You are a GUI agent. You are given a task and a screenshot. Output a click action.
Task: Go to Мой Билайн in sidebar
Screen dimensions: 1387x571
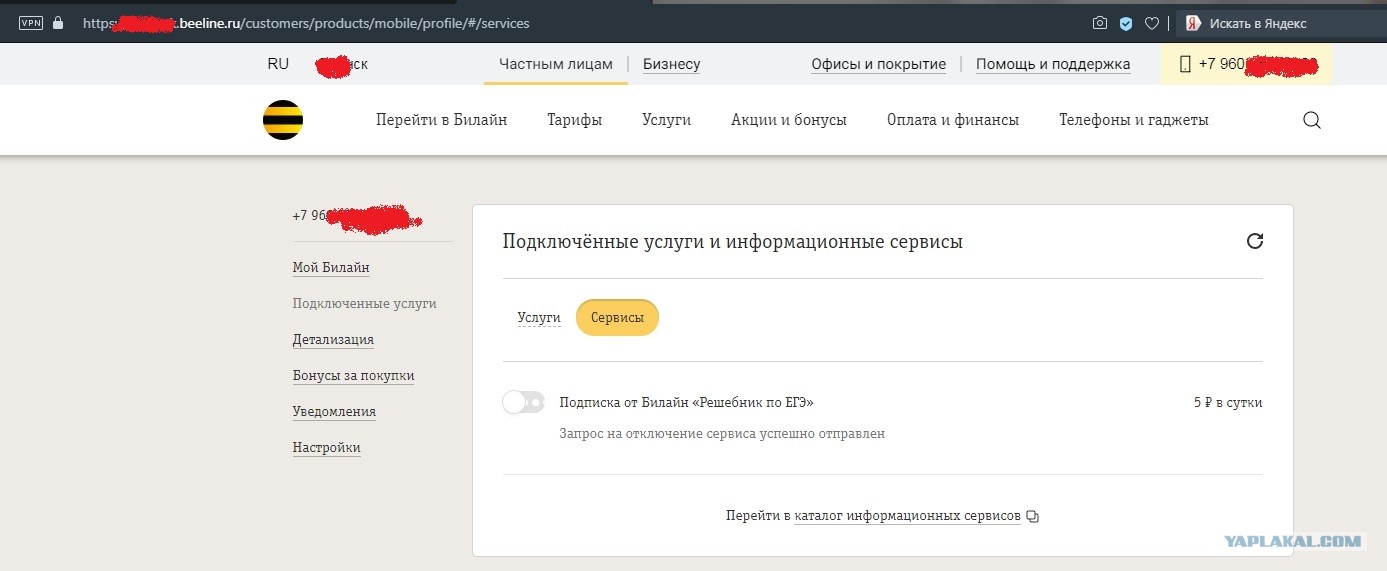point(331,268)
